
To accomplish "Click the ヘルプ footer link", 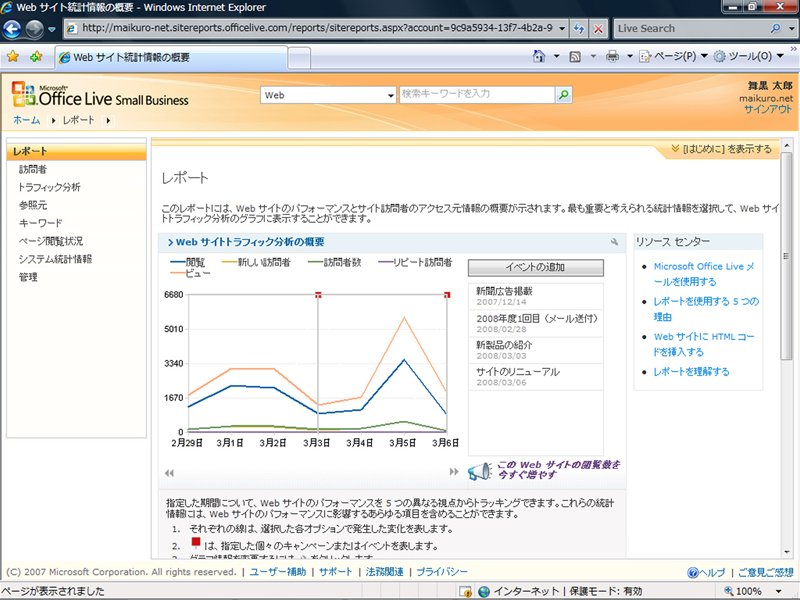I will (x=707, y=572).
